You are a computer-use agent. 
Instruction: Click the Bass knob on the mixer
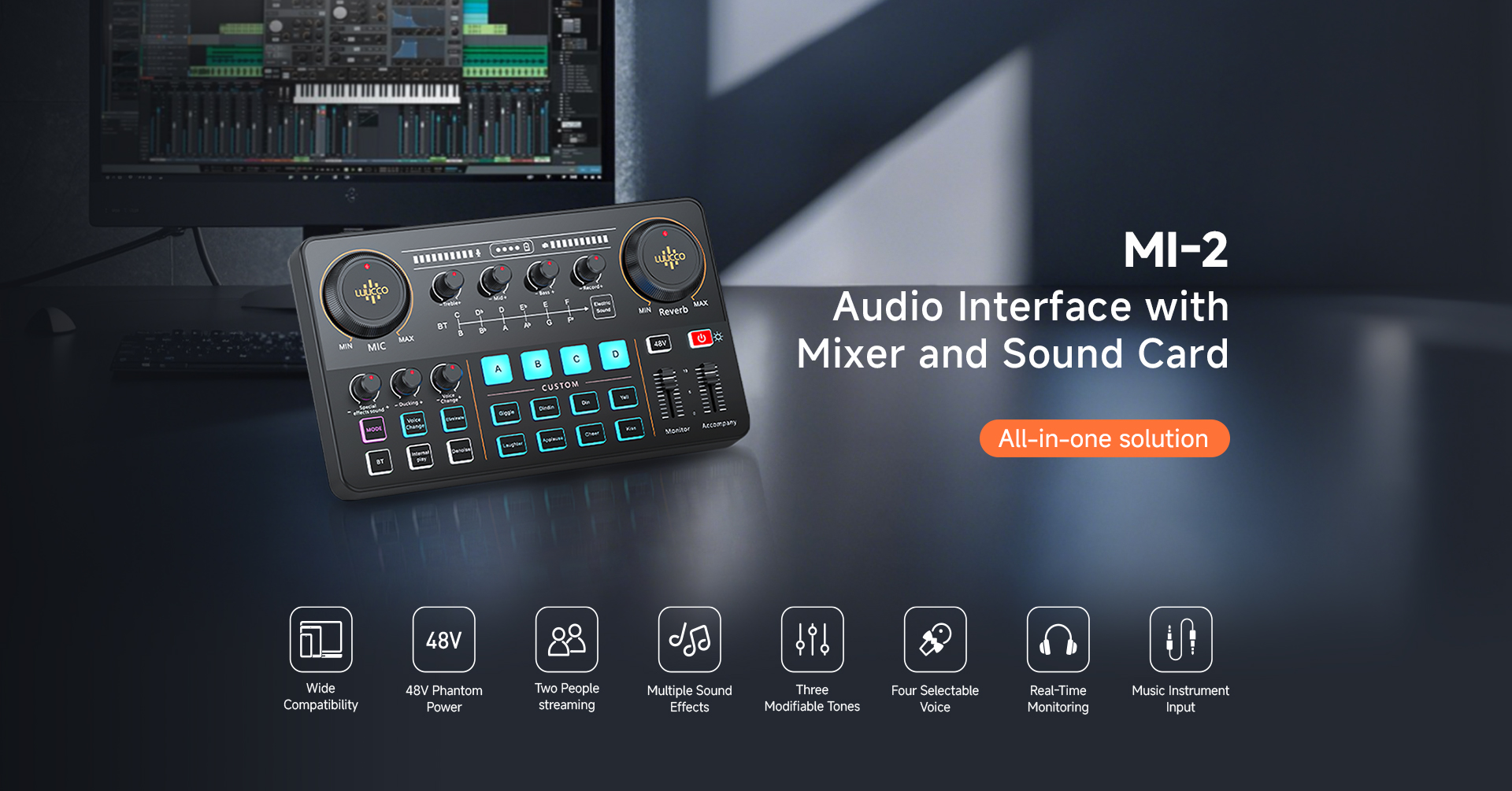542,274
